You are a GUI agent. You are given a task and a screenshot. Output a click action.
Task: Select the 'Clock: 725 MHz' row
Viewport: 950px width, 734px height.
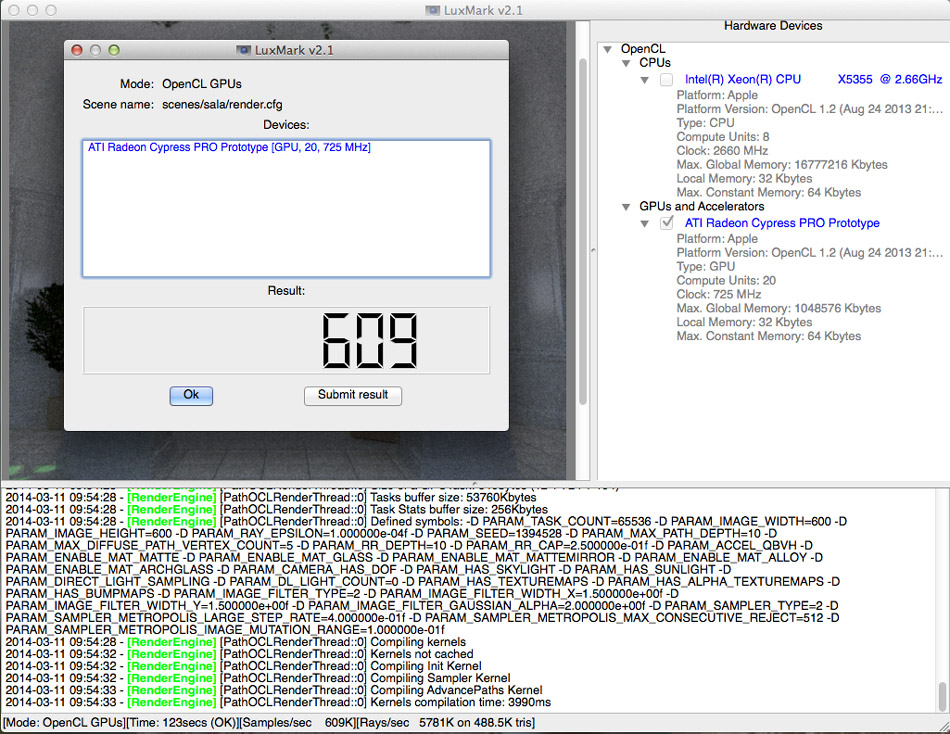(719, 295)
